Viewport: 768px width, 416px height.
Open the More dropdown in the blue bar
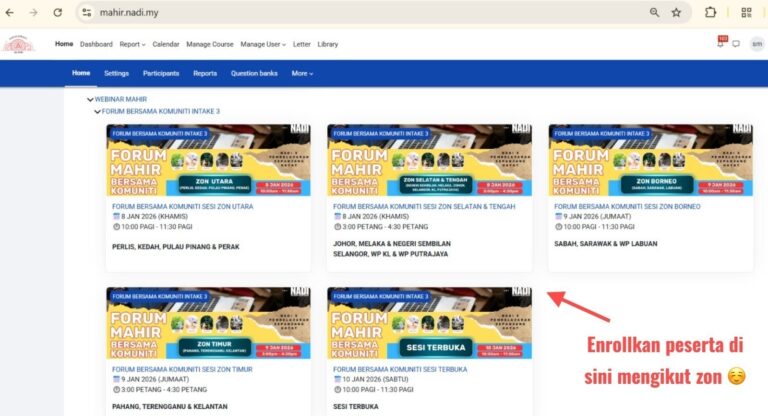coord(302,73)
